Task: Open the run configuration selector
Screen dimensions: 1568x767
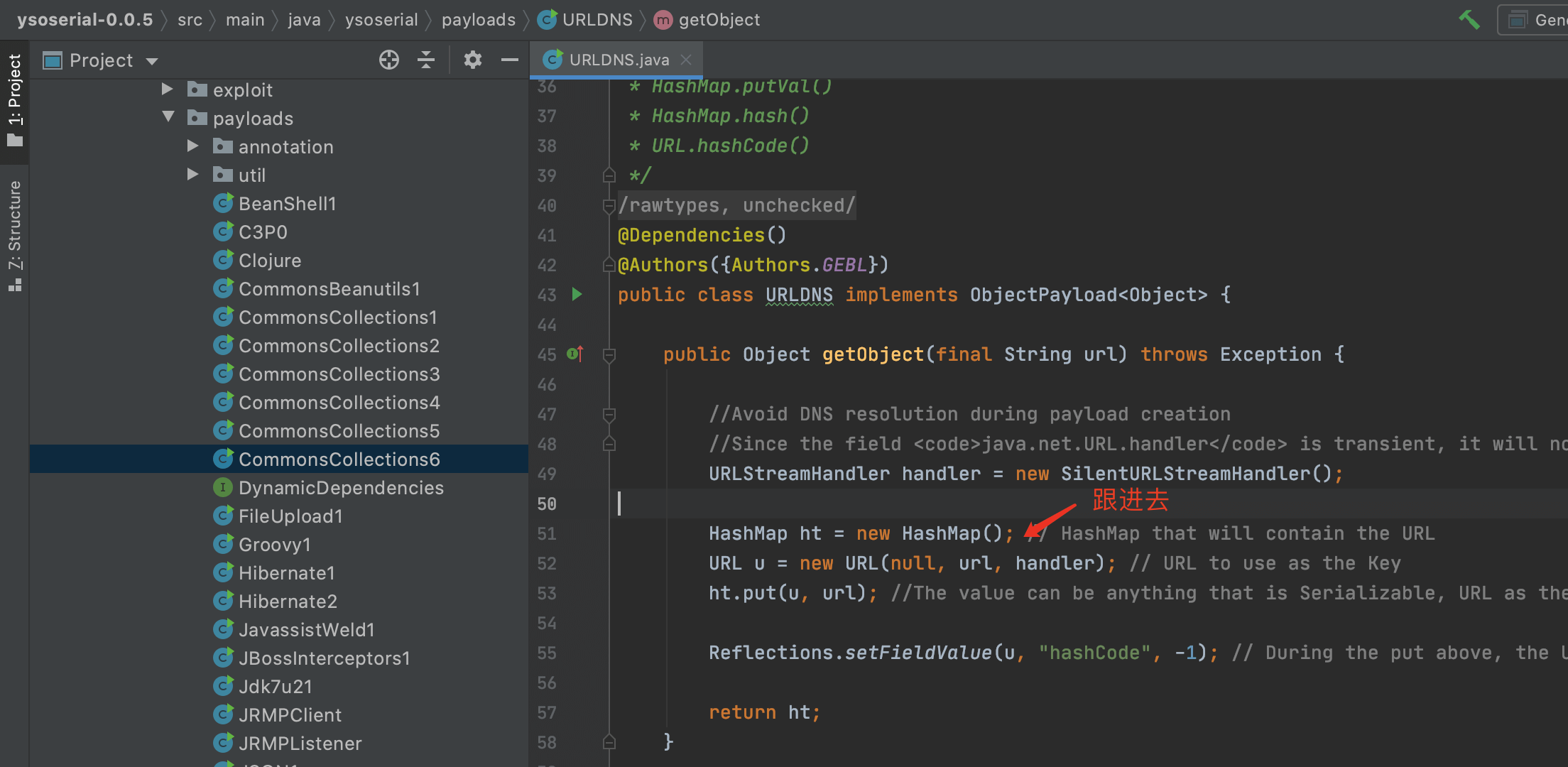Action: click(x=1534, y=20)
